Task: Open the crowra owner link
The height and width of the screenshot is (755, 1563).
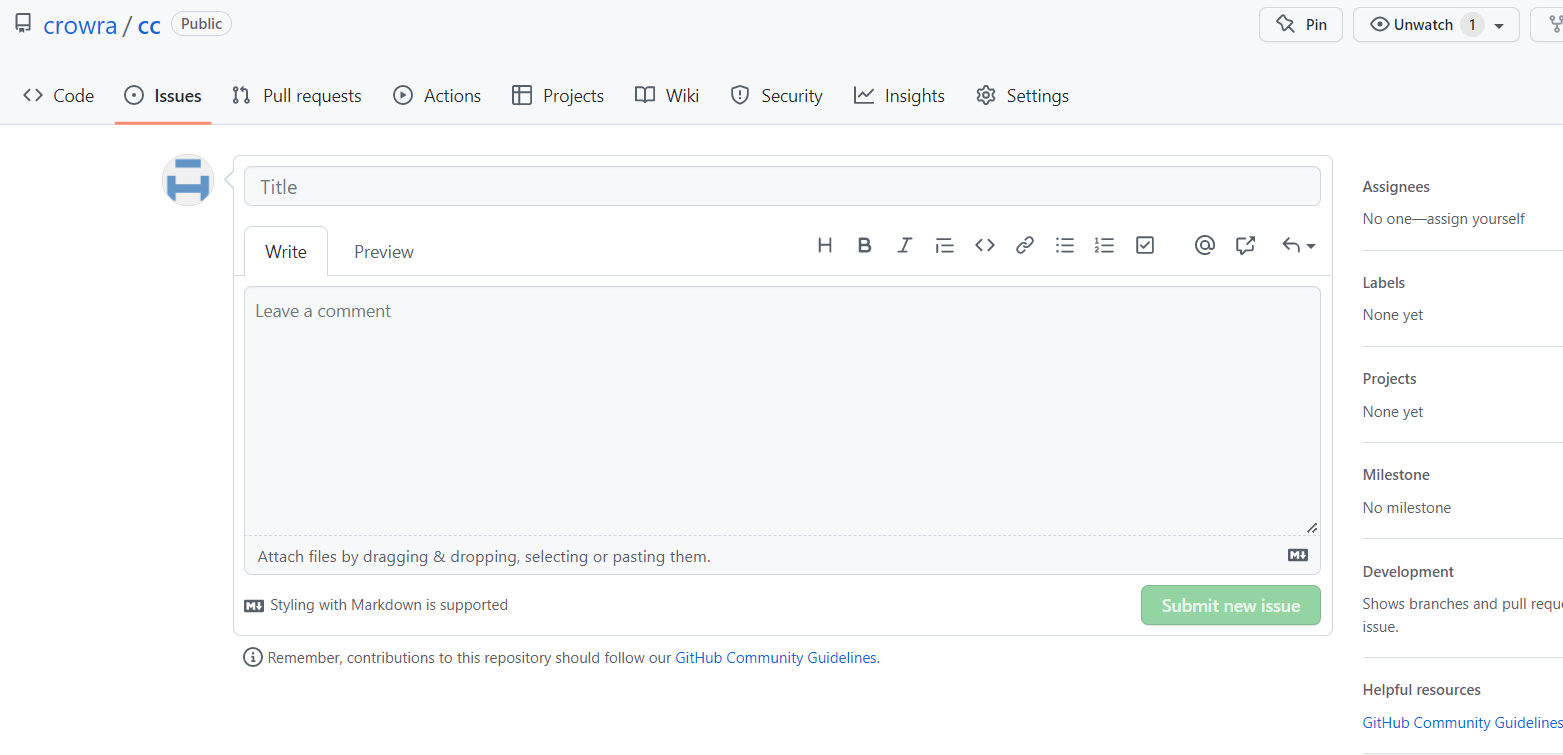Action: coord(80,26)
